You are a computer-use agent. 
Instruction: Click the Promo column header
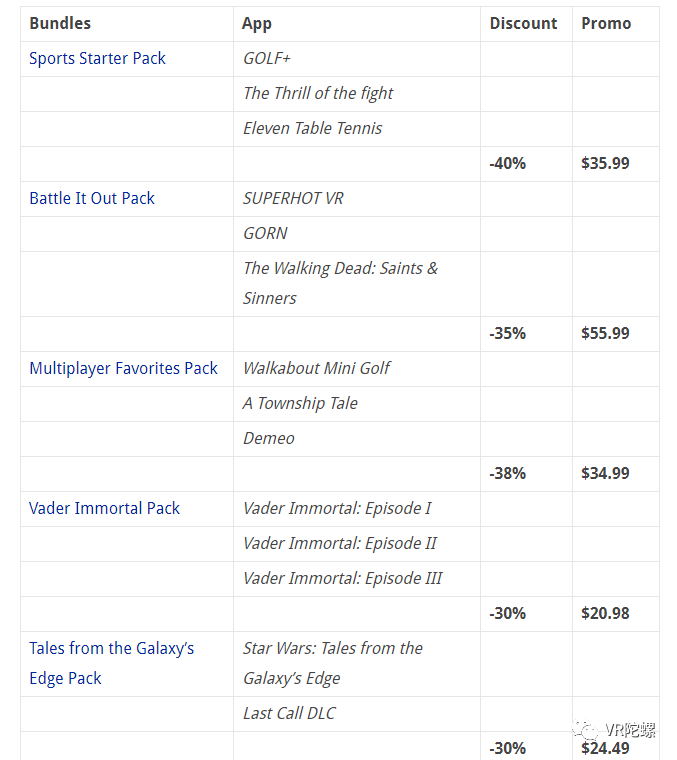click(x=606, y=23)
